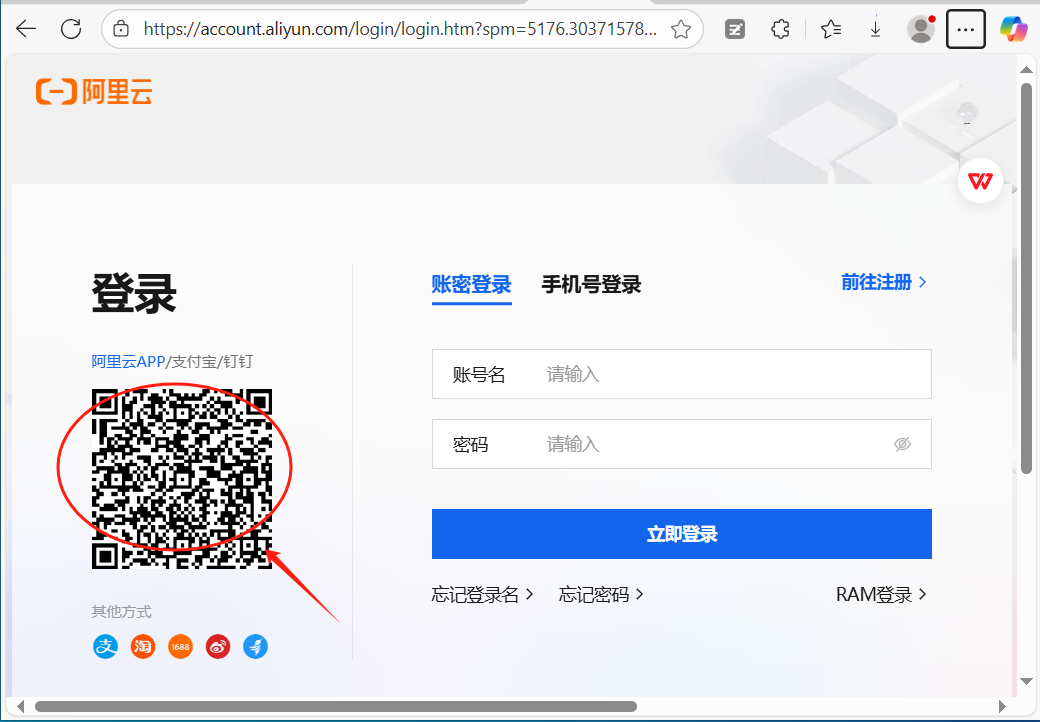The height and width of the screenshot is (722, 1040).
Task: Click the browser address bar URL
Action: [400, 29]
